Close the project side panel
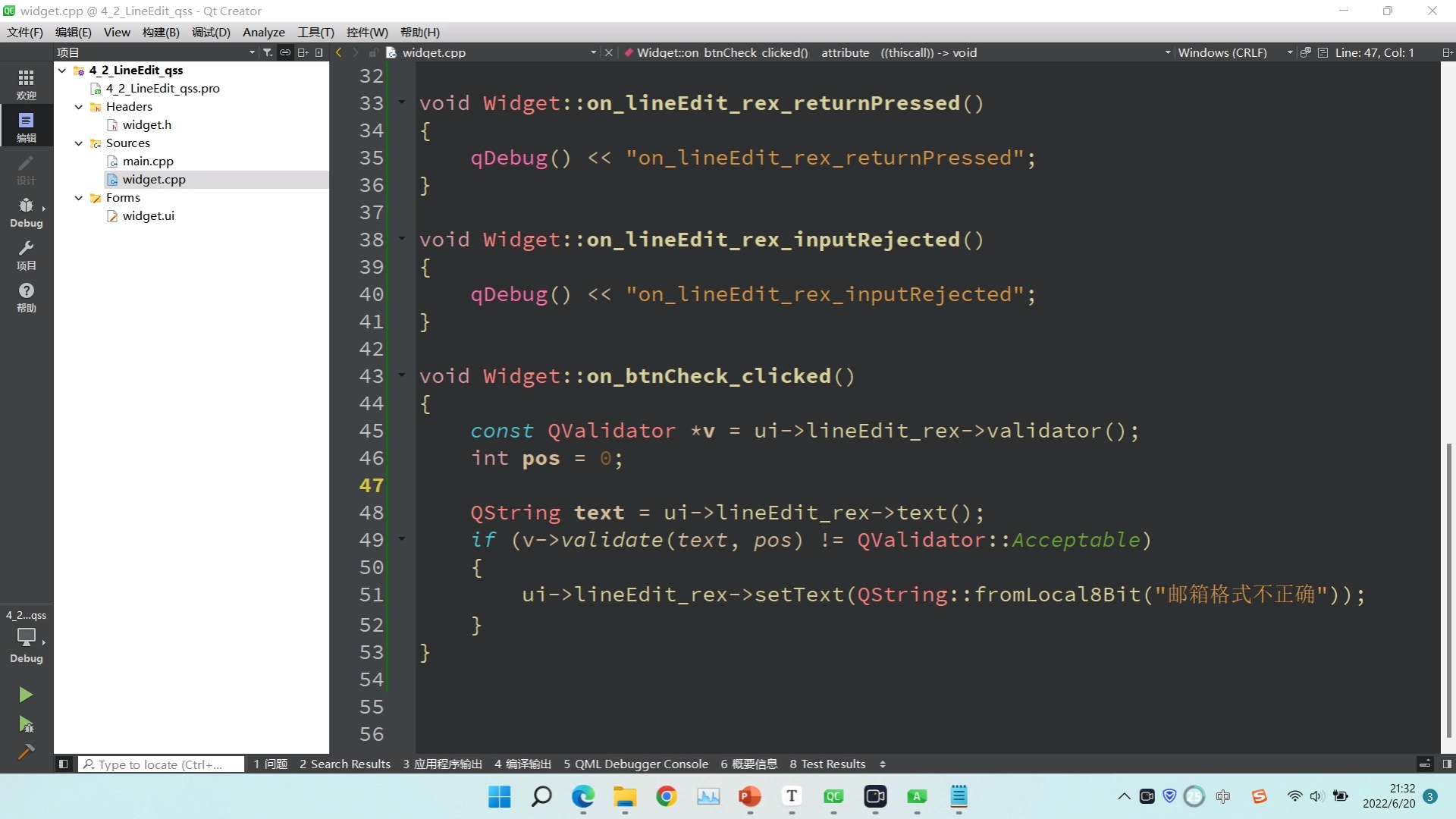The image size is (1456, 819). click(319, 52)
